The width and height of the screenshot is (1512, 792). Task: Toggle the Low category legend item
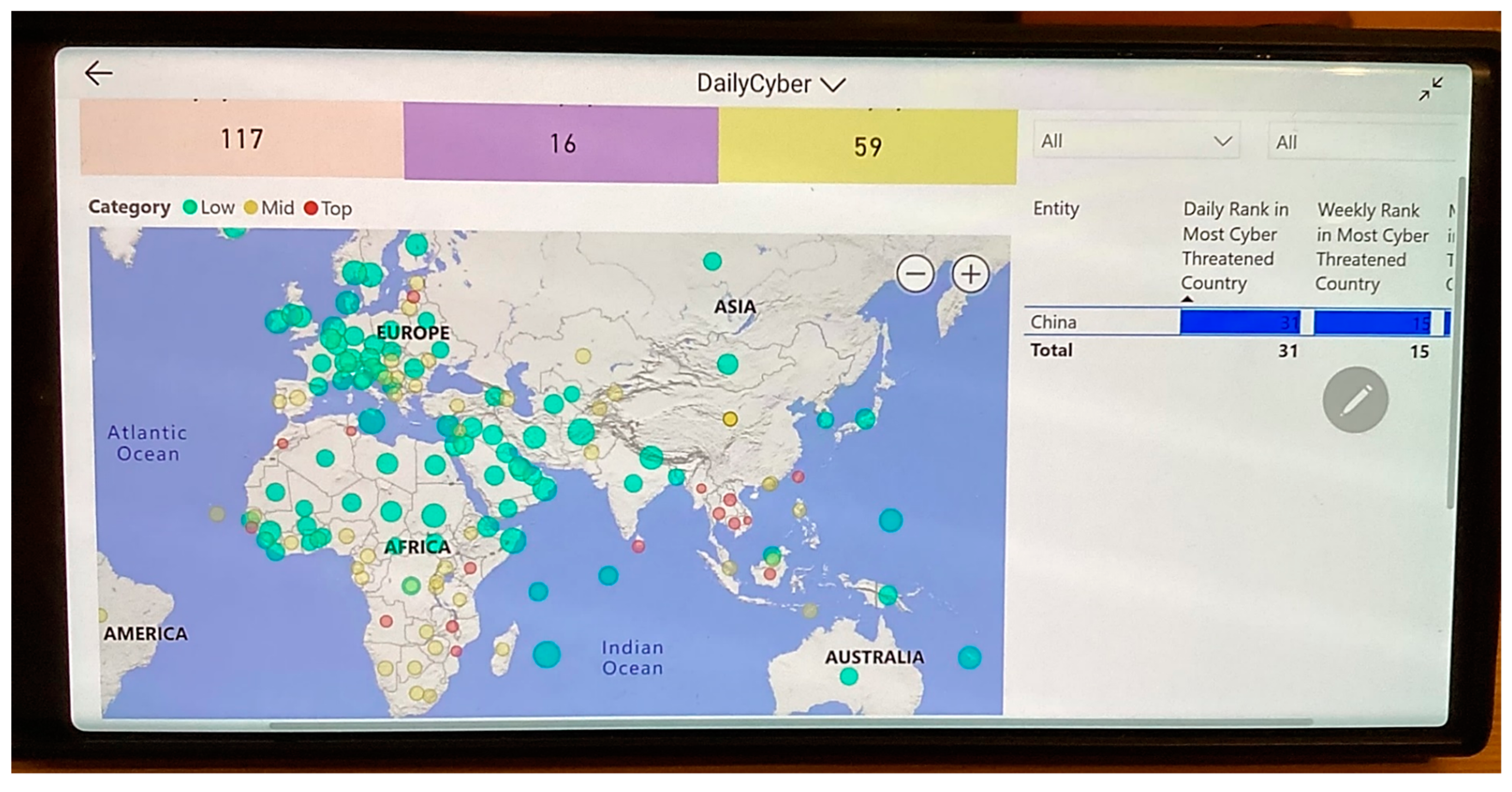click(209, 208)
